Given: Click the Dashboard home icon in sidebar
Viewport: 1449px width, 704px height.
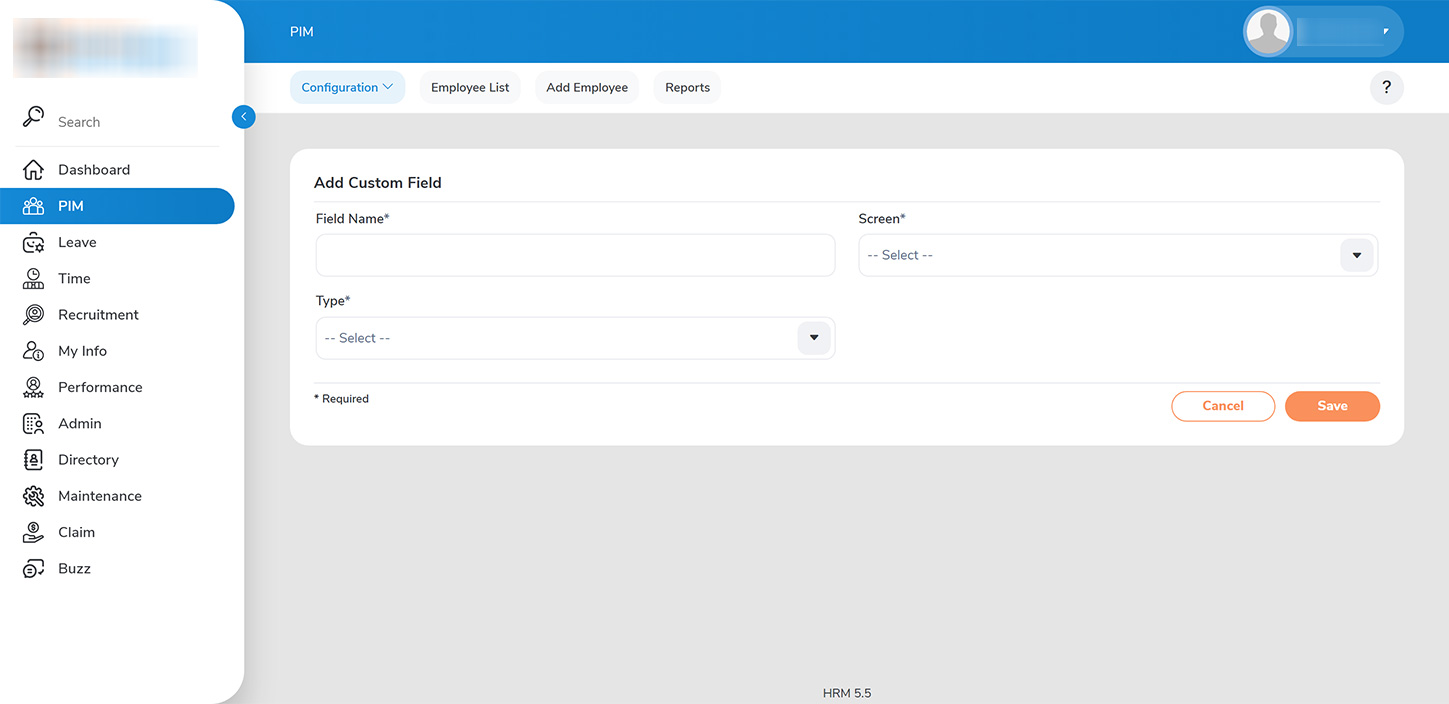Looking at the screenshot, I should [x=33, y=170].
